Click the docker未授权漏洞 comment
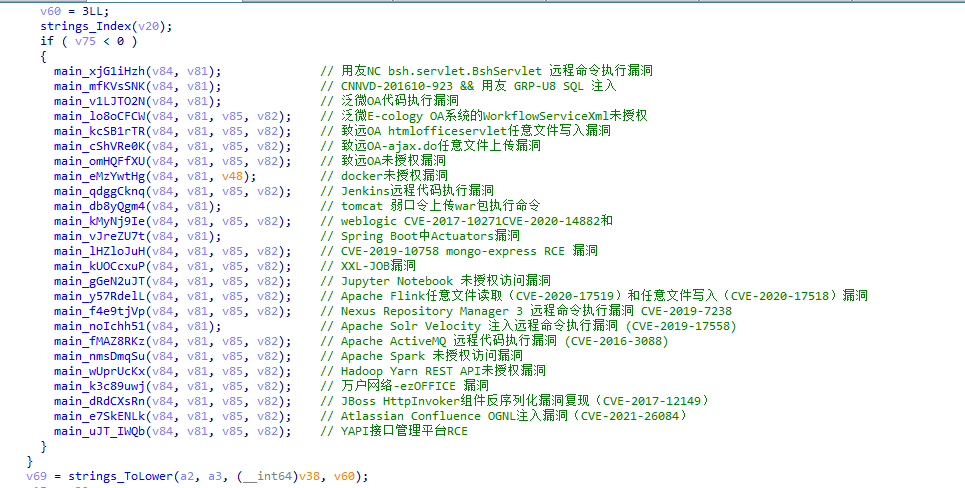Image resolution: width=965 pixels, height=488 pixels. point(384,176)
